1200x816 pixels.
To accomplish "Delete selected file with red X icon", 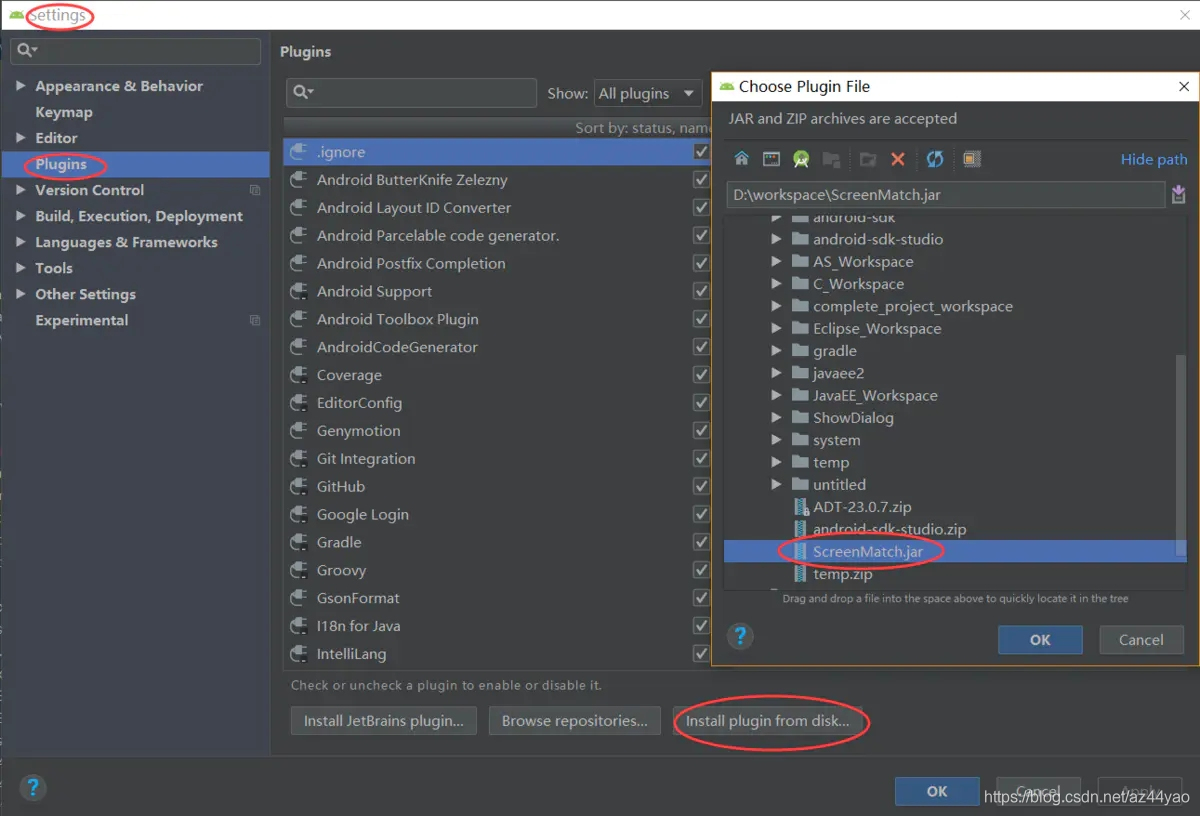I will click(x=898, y=159).
